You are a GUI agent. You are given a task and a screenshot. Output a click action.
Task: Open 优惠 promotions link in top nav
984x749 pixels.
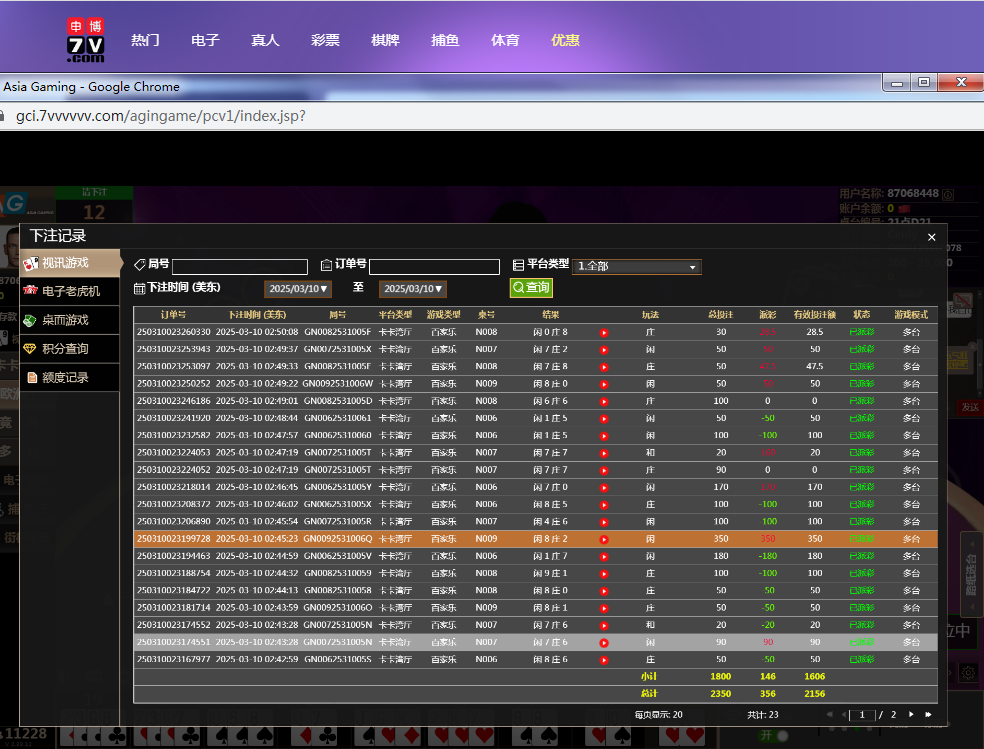click(565, 41)
